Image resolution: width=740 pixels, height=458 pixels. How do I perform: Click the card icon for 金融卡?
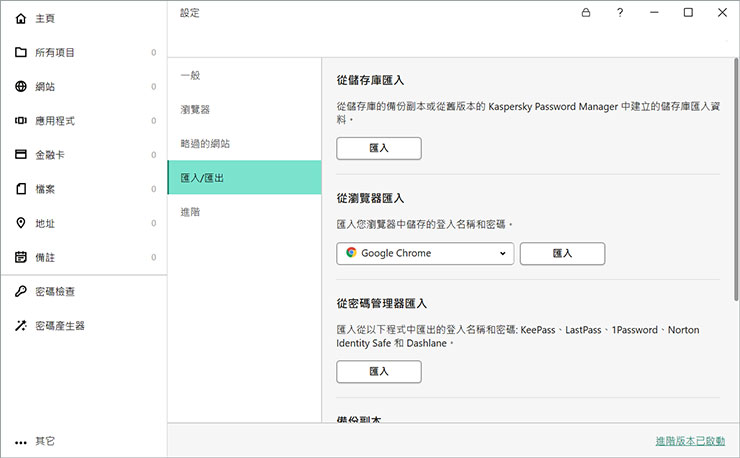pyautogui.click(x=20, y=154)
